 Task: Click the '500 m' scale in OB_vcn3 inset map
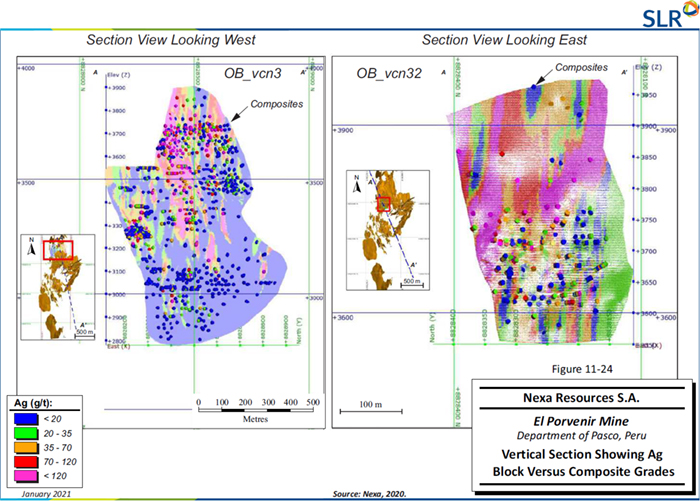tap(84, 334)
